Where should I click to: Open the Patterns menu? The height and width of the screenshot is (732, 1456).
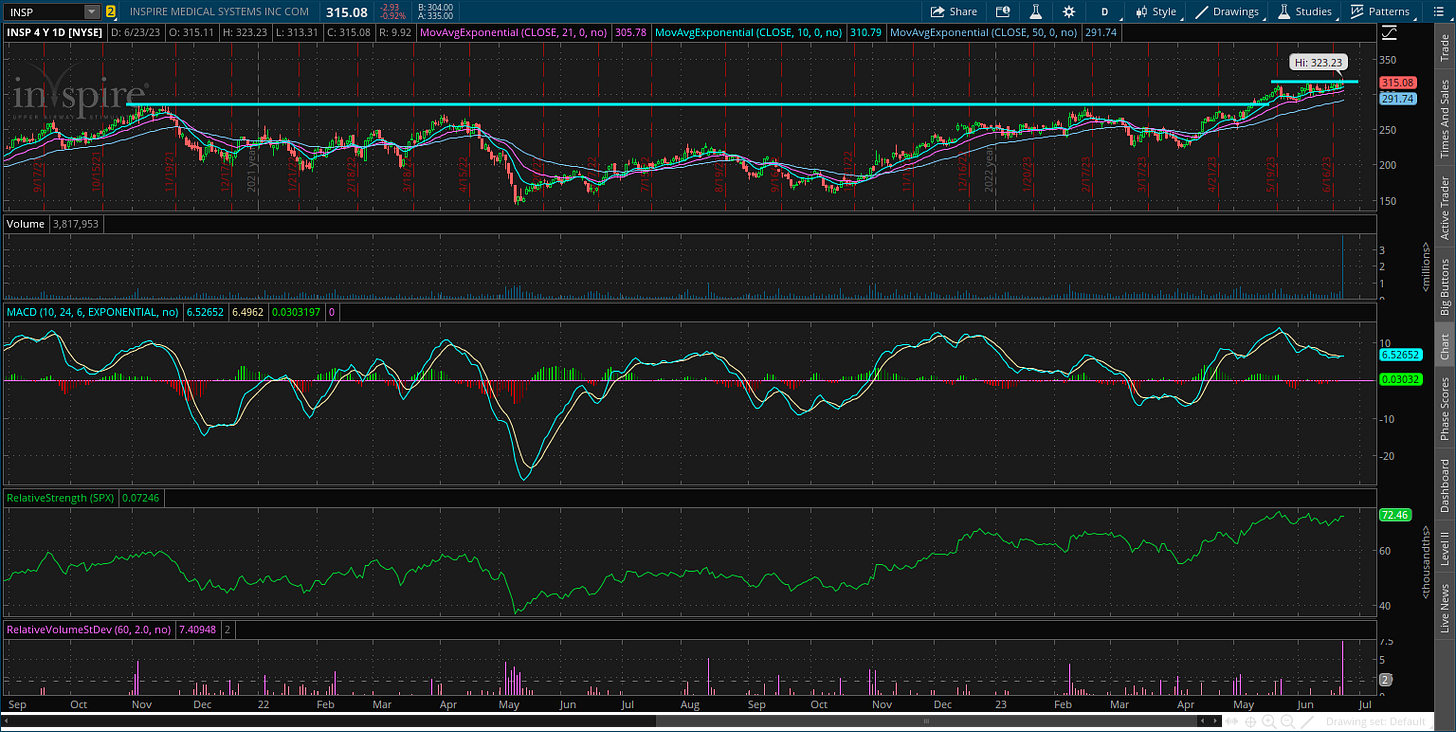[1380, 12]
